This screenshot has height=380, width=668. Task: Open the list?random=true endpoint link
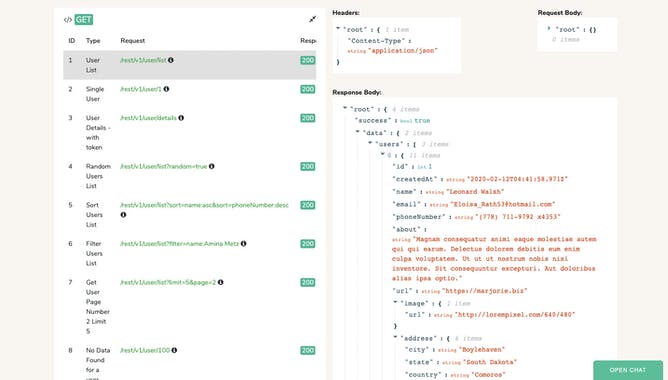[164, 166]
